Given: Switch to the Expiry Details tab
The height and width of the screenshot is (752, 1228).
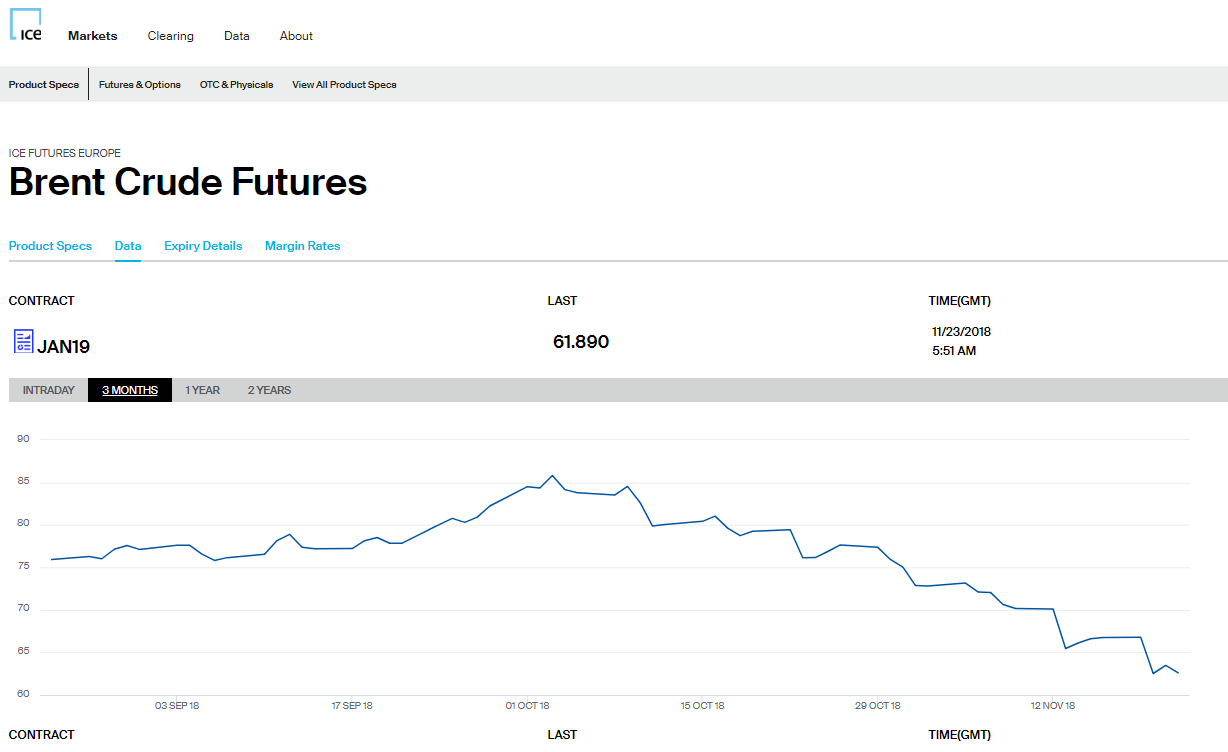Looking at the screenshot, I should click(x=203, y=246).
